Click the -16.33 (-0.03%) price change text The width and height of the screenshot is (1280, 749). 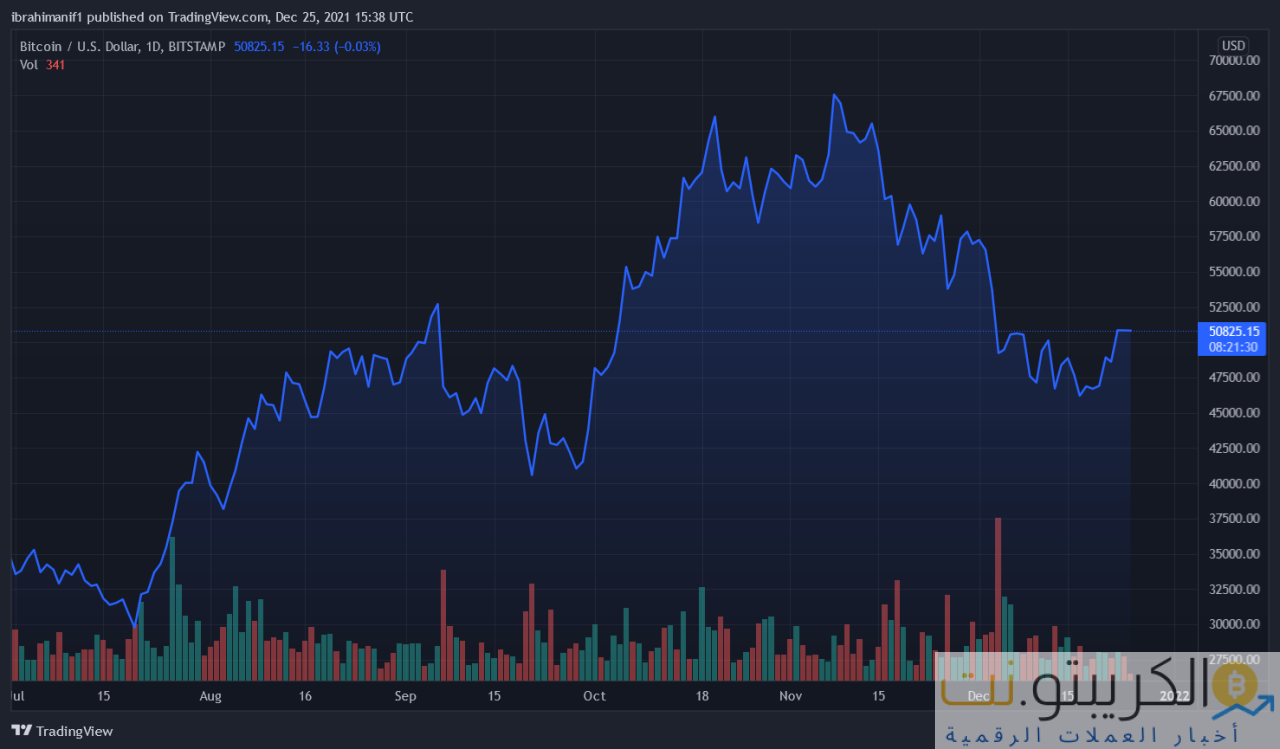tap(336, 46)
